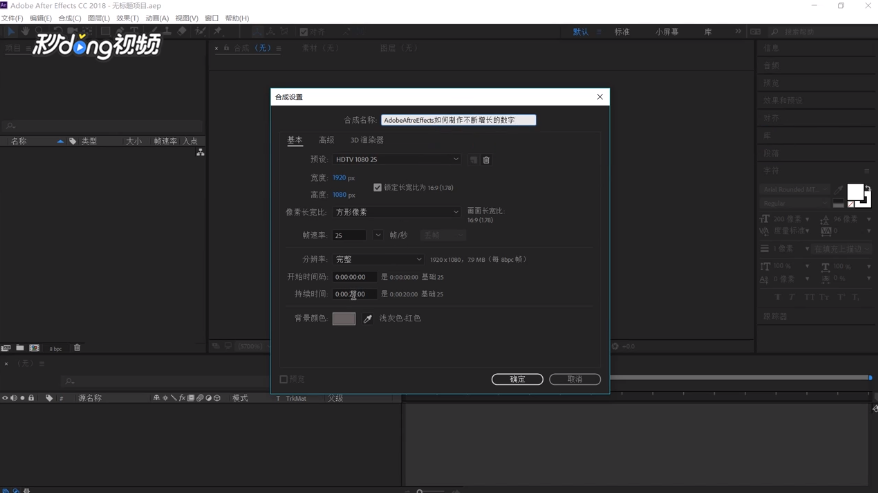Viewport: 878px width, 493px height.
Task: Click the shy switch icon in timeline header
Action: (156, 398)
